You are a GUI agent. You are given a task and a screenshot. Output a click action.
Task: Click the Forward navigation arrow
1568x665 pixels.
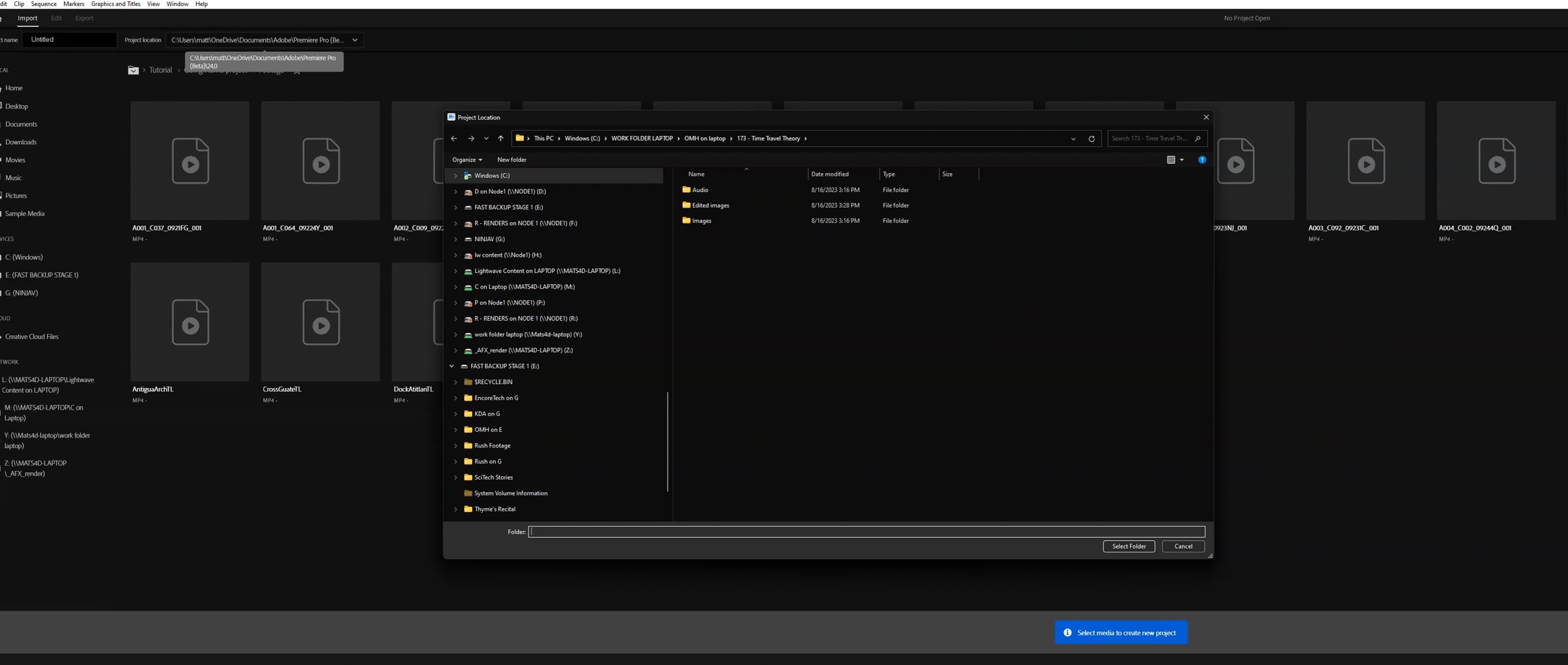(x=471, y=138)
